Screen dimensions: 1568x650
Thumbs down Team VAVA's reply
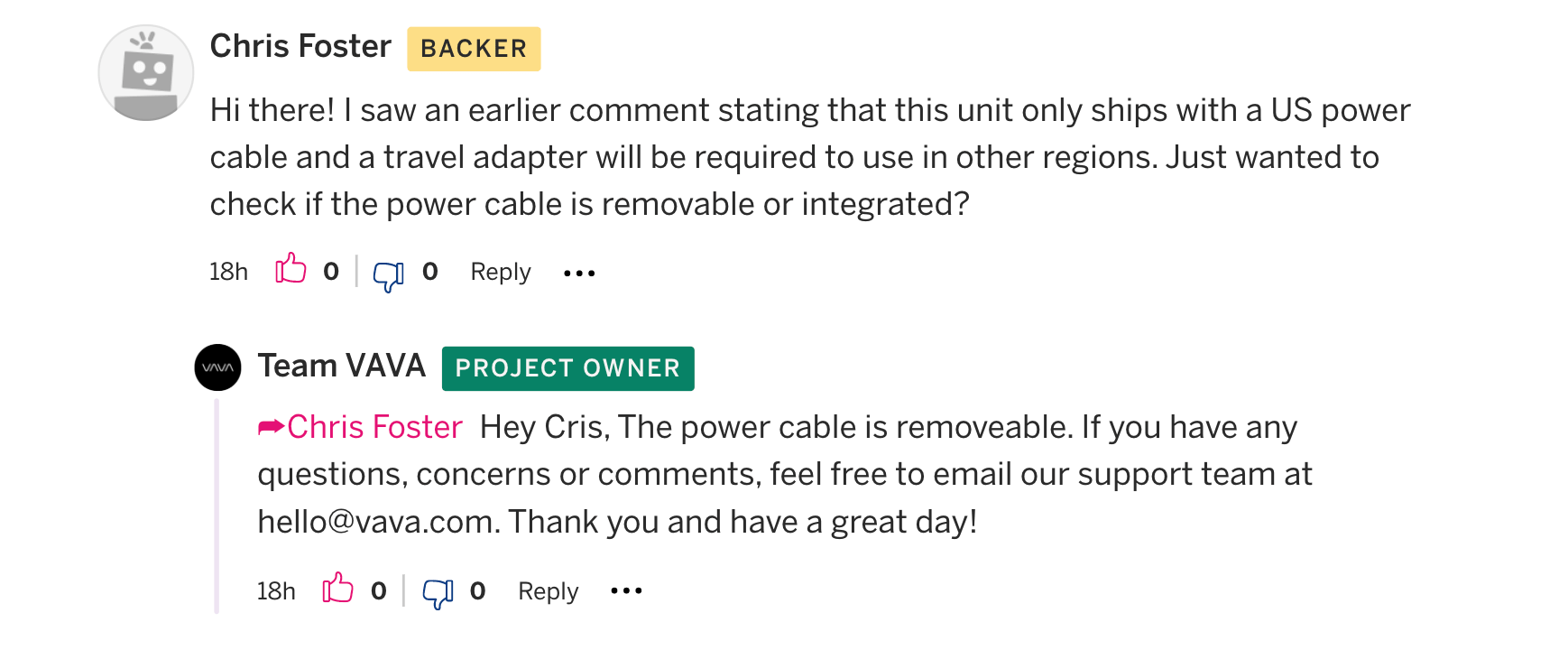[438, 593]
